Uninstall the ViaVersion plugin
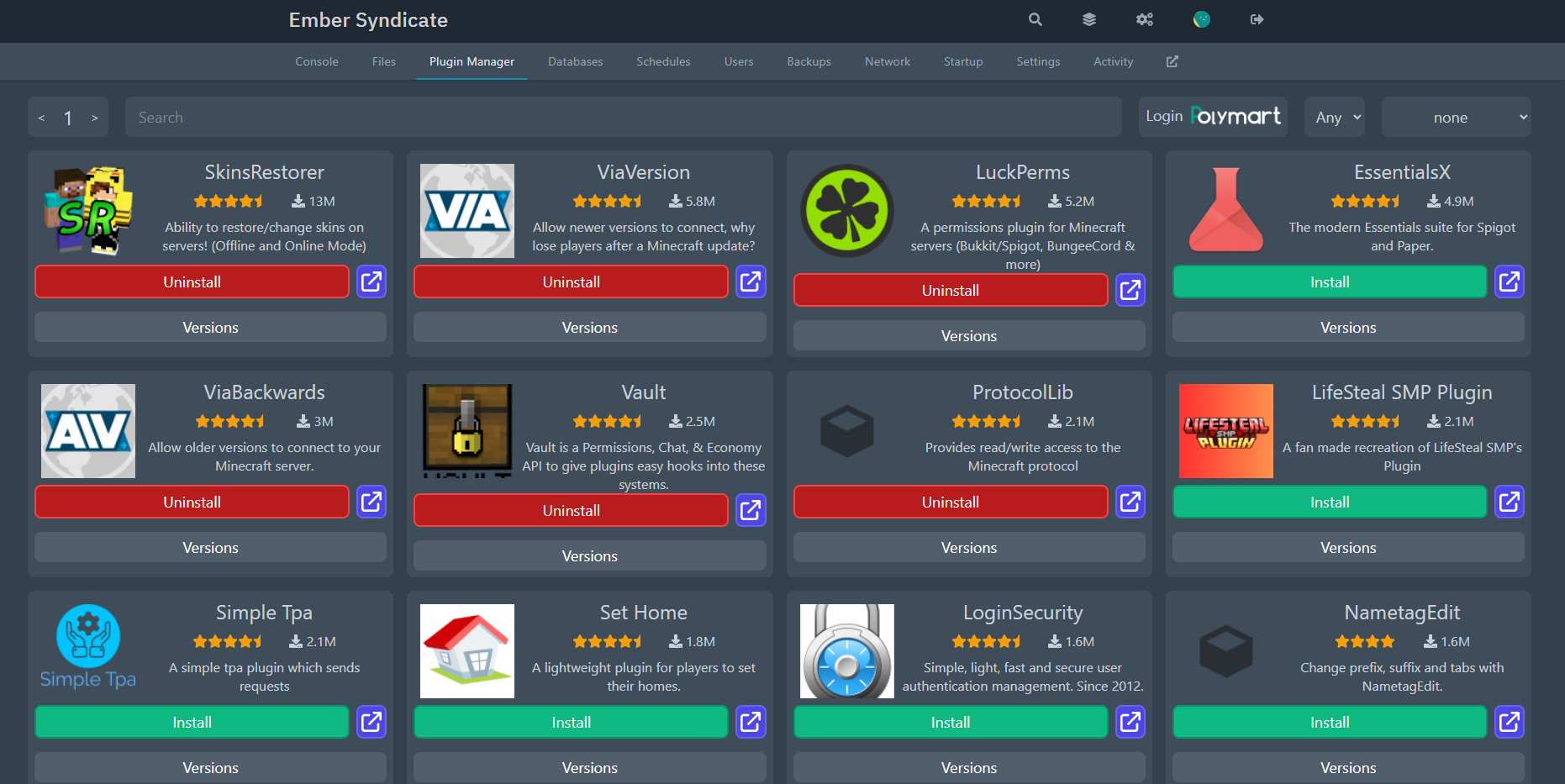1565x784 pixels. coord(572,282)
